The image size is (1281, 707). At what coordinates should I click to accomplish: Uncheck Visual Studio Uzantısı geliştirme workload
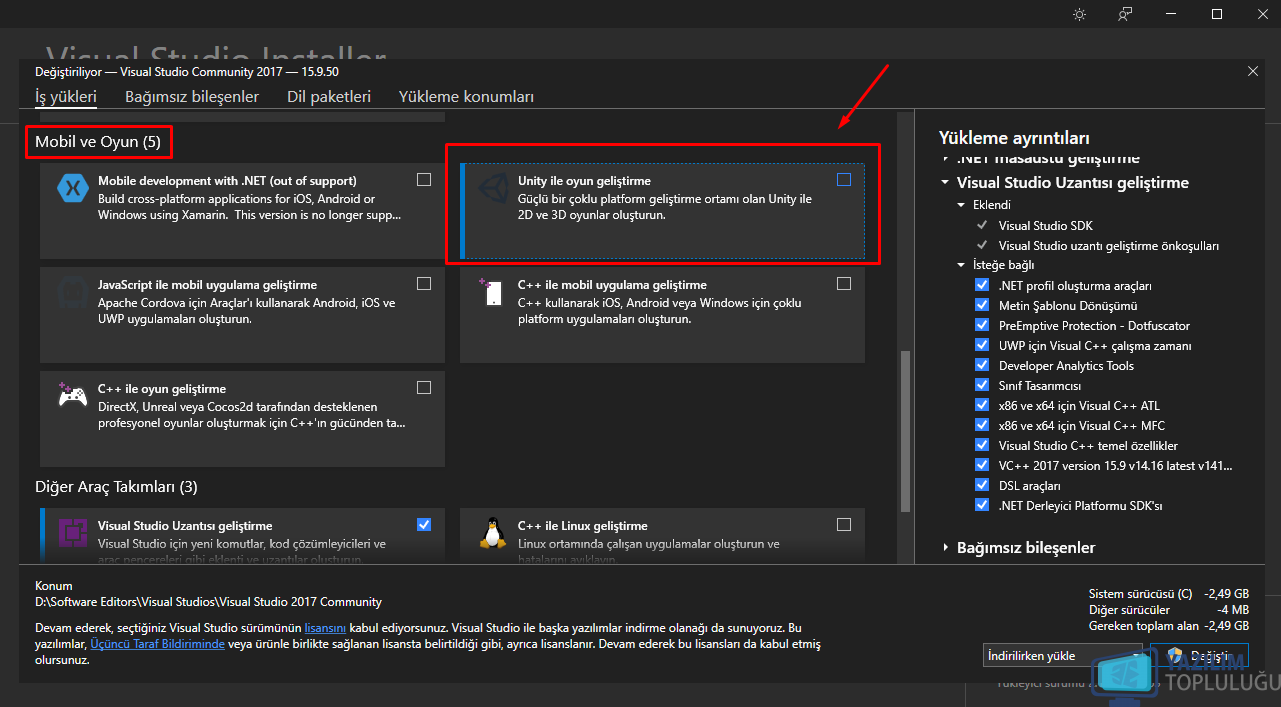[x=424, y=524]
